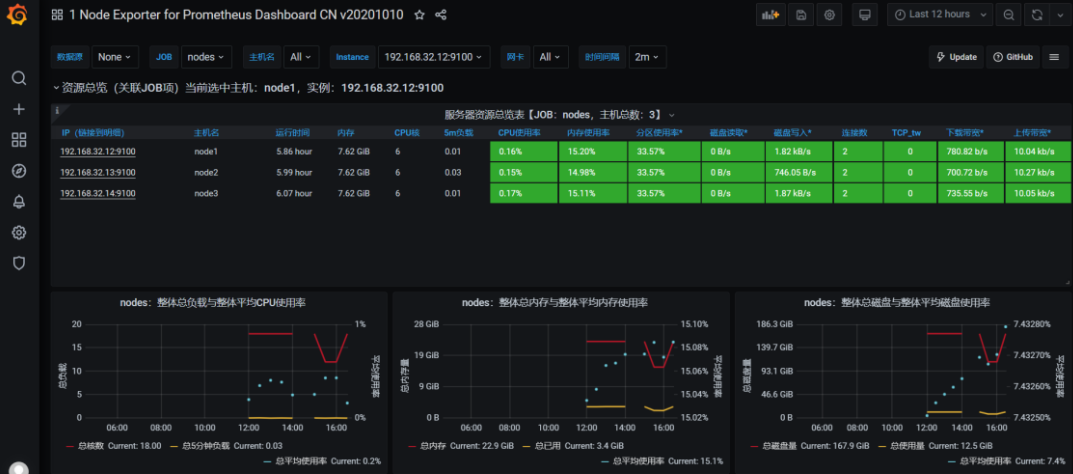Open the Grafana home logo

[18, 14]
